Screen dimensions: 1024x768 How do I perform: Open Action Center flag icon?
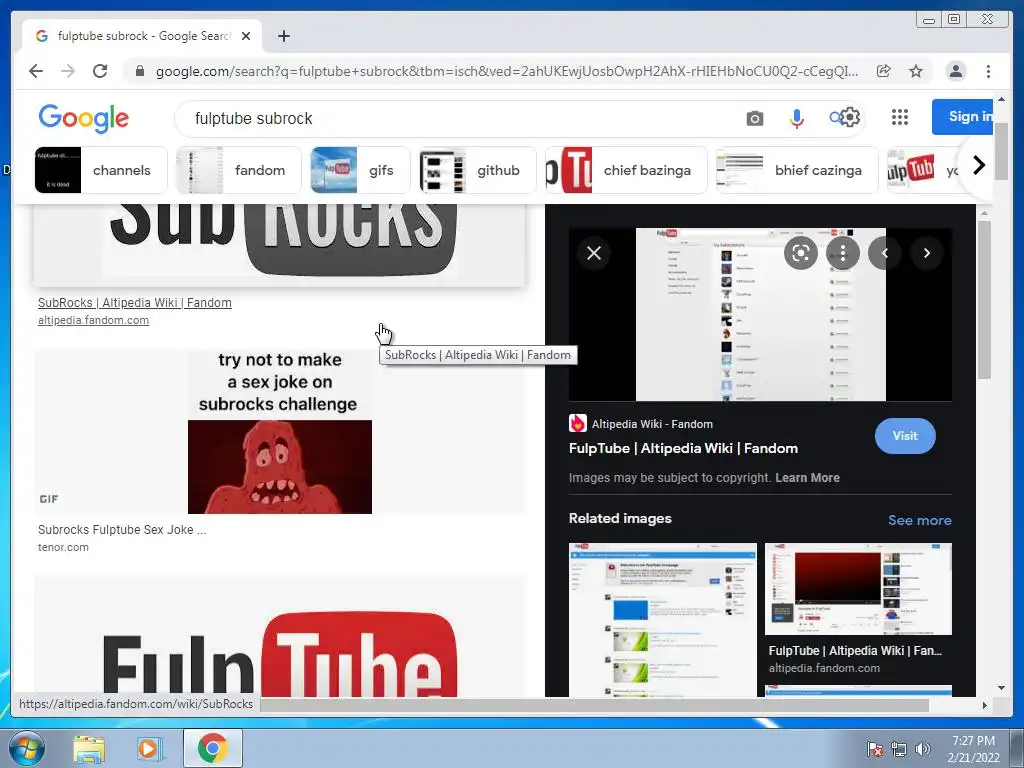pos(874,749)
